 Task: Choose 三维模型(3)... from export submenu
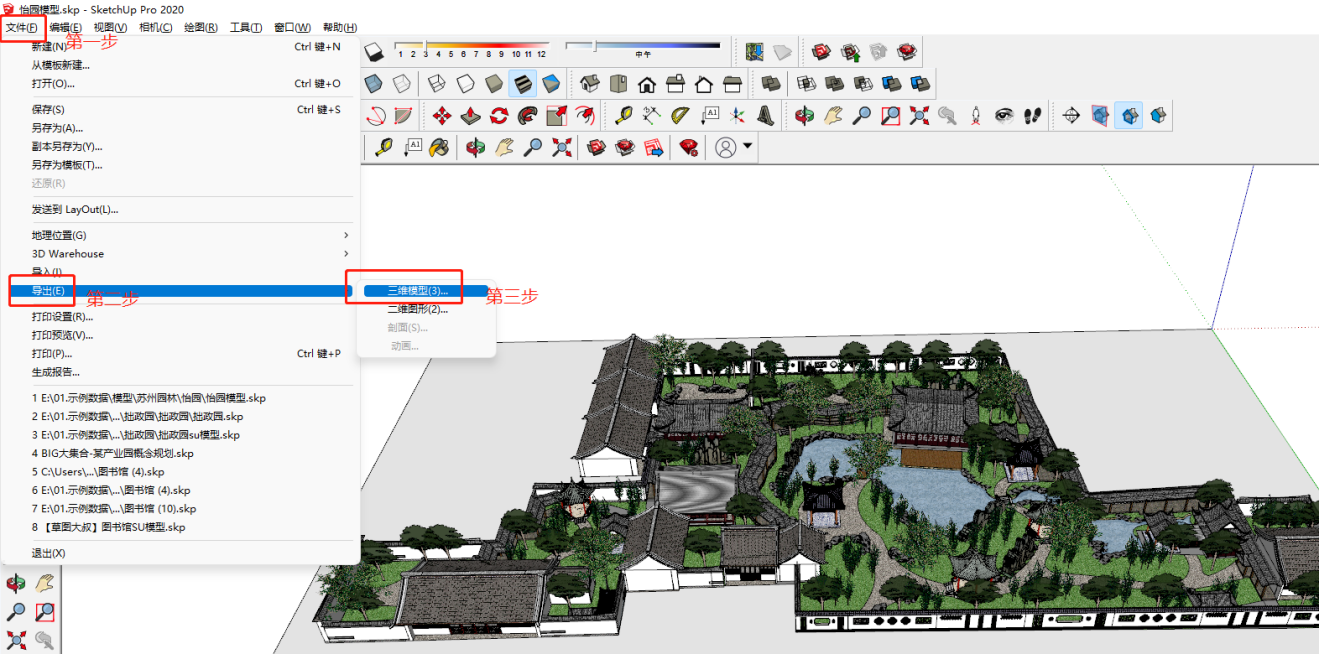[417, 291]
